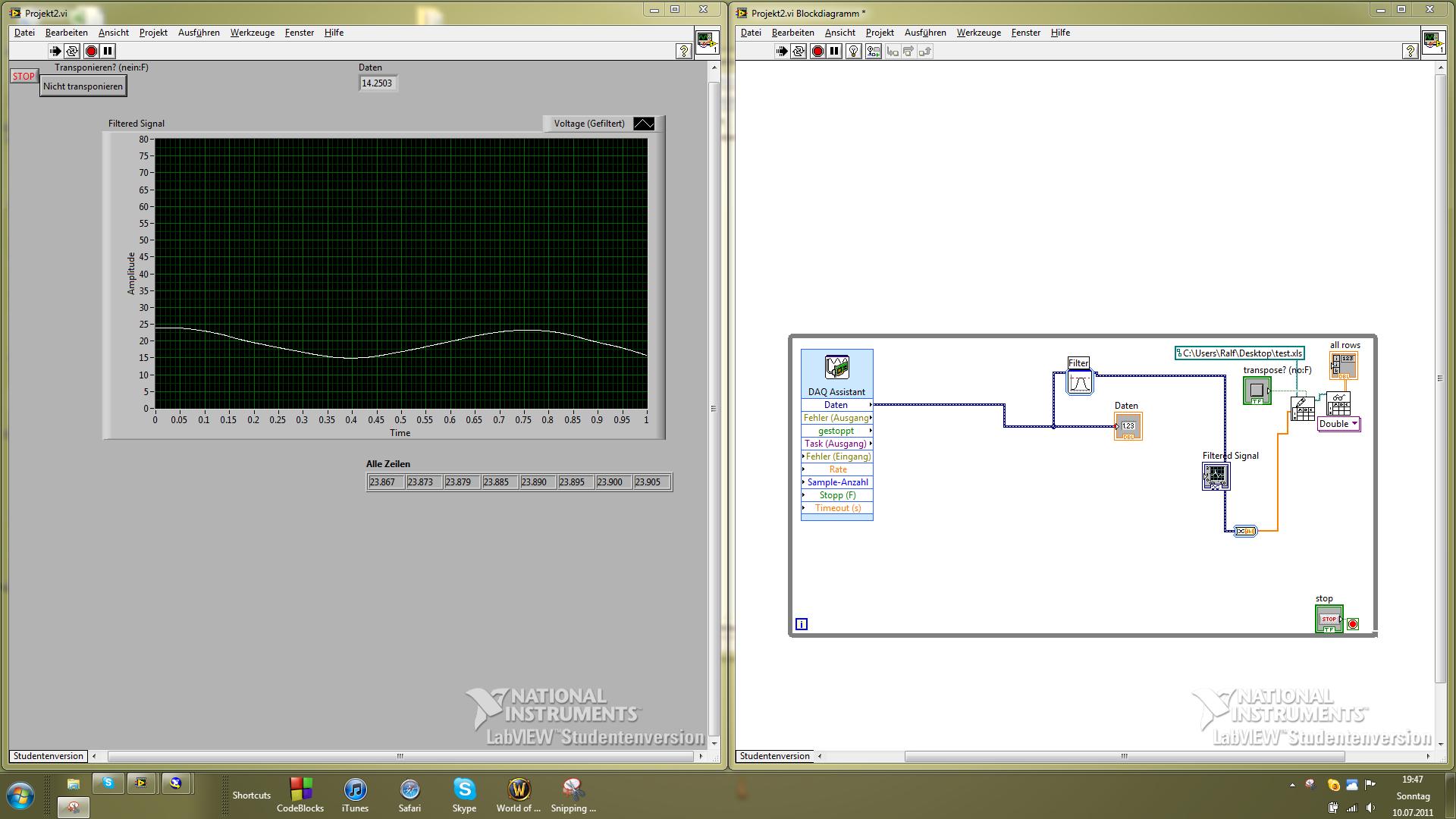Click the transpose? boolean control terminal
The width and height of the screenshot is (1456, 819).
pos(1257,391)
